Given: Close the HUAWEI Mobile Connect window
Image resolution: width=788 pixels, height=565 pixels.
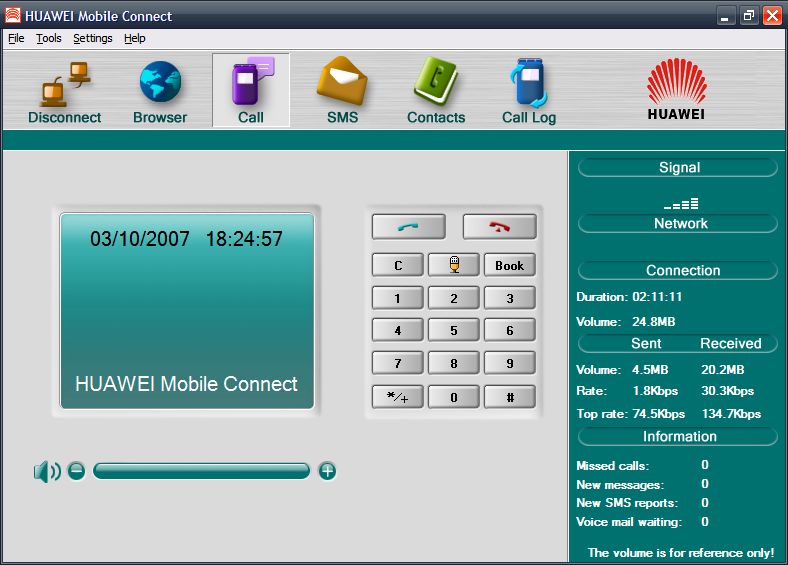Looking at the screenshot, I should click(x=772, y=16).
